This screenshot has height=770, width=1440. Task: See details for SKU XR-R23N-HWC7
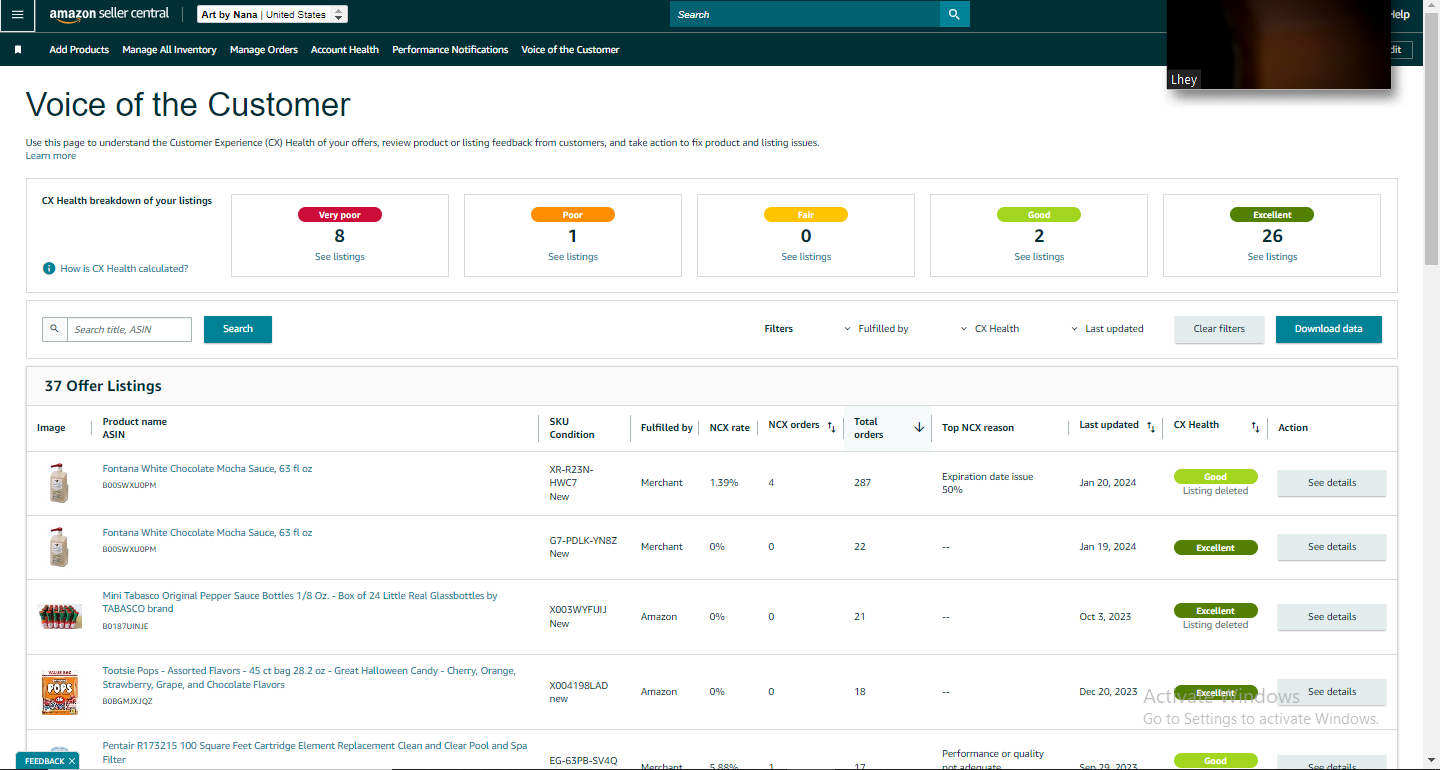coord(1332,483)
